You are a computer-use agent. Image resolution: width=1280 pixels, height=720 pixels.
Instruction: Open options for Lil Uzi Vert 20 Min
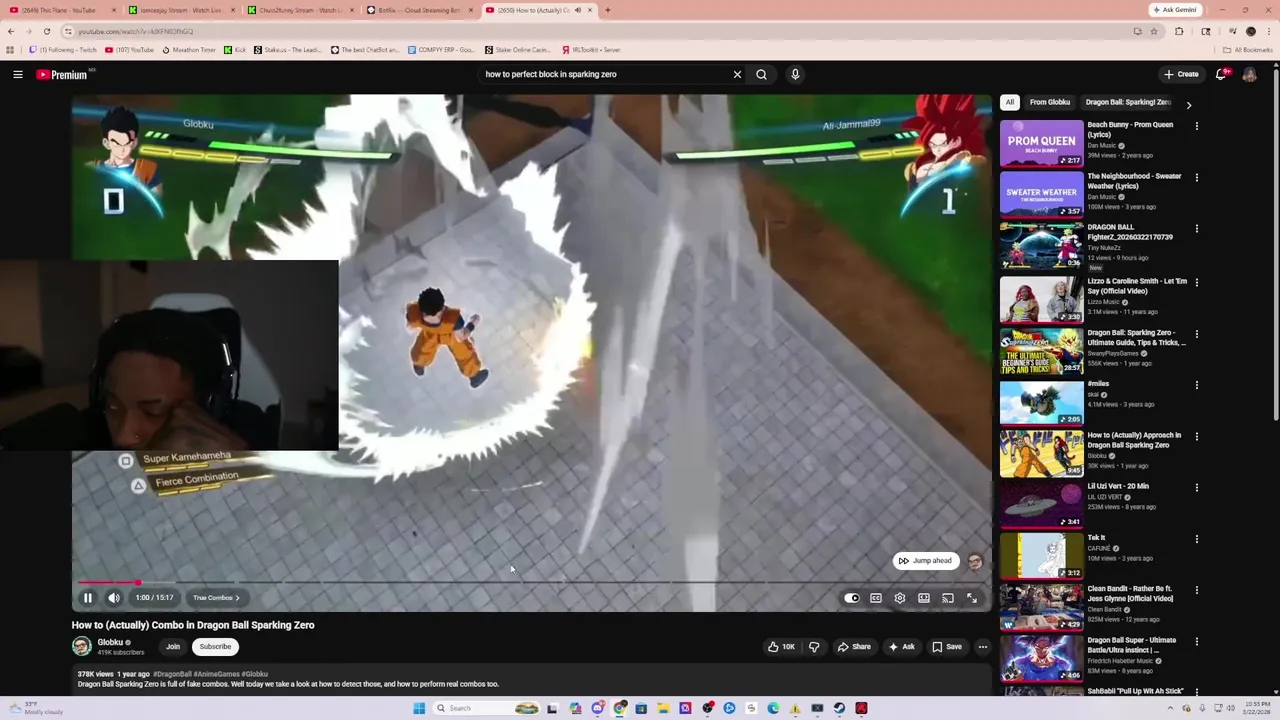(x=1196, y=488)
